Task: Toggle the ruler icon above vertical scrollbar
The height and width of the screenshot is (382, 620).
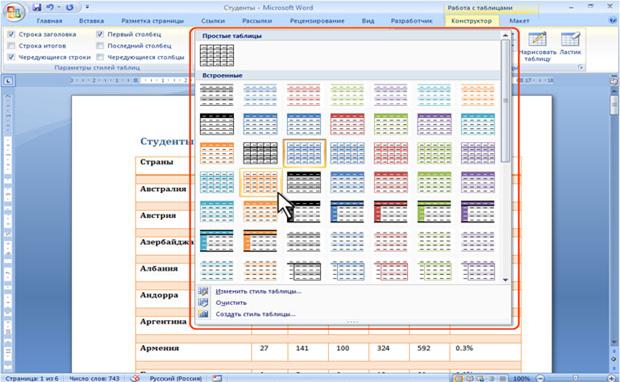Action: [x=613, y=81]
